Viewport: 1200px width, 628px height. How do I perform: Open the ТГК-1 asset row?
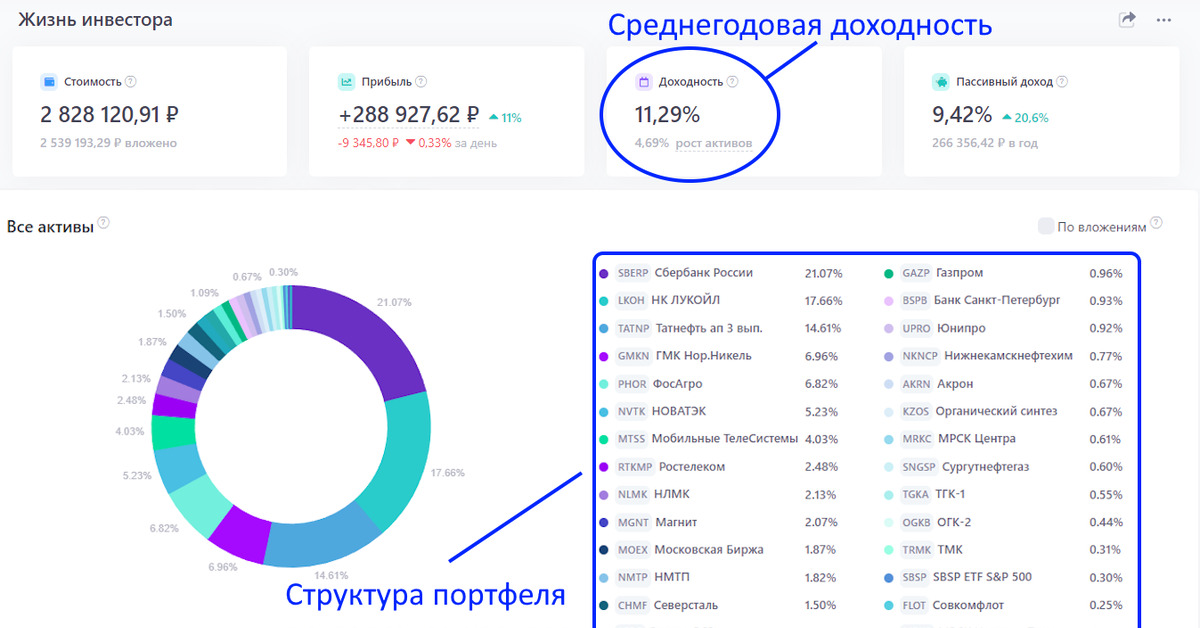point(1004,494)
